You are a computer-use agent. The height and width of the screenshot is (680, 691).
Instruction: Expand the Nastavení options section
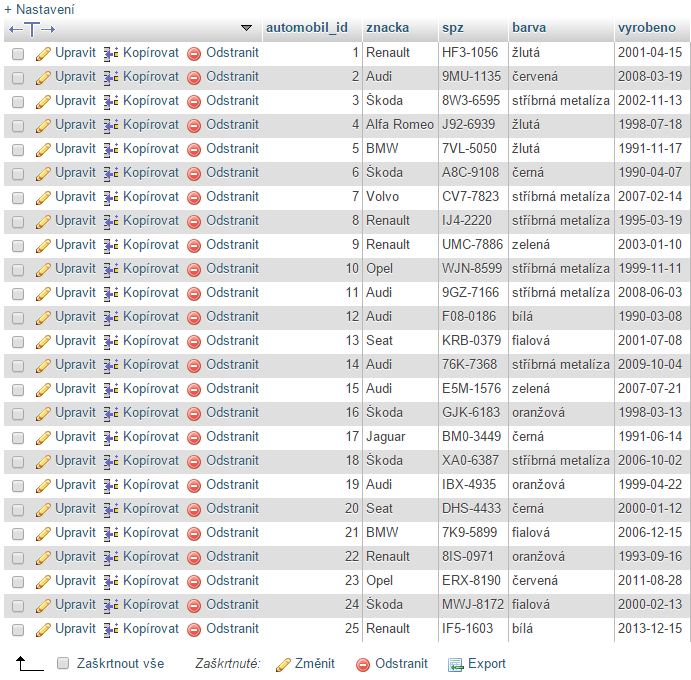coord(39,8)
